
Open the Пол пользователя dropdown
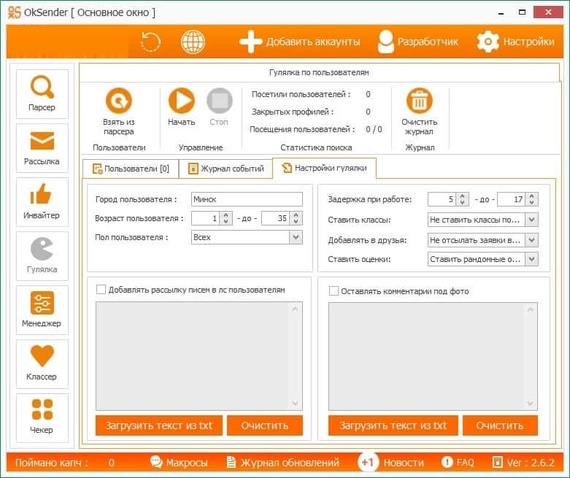coord(247,237)
